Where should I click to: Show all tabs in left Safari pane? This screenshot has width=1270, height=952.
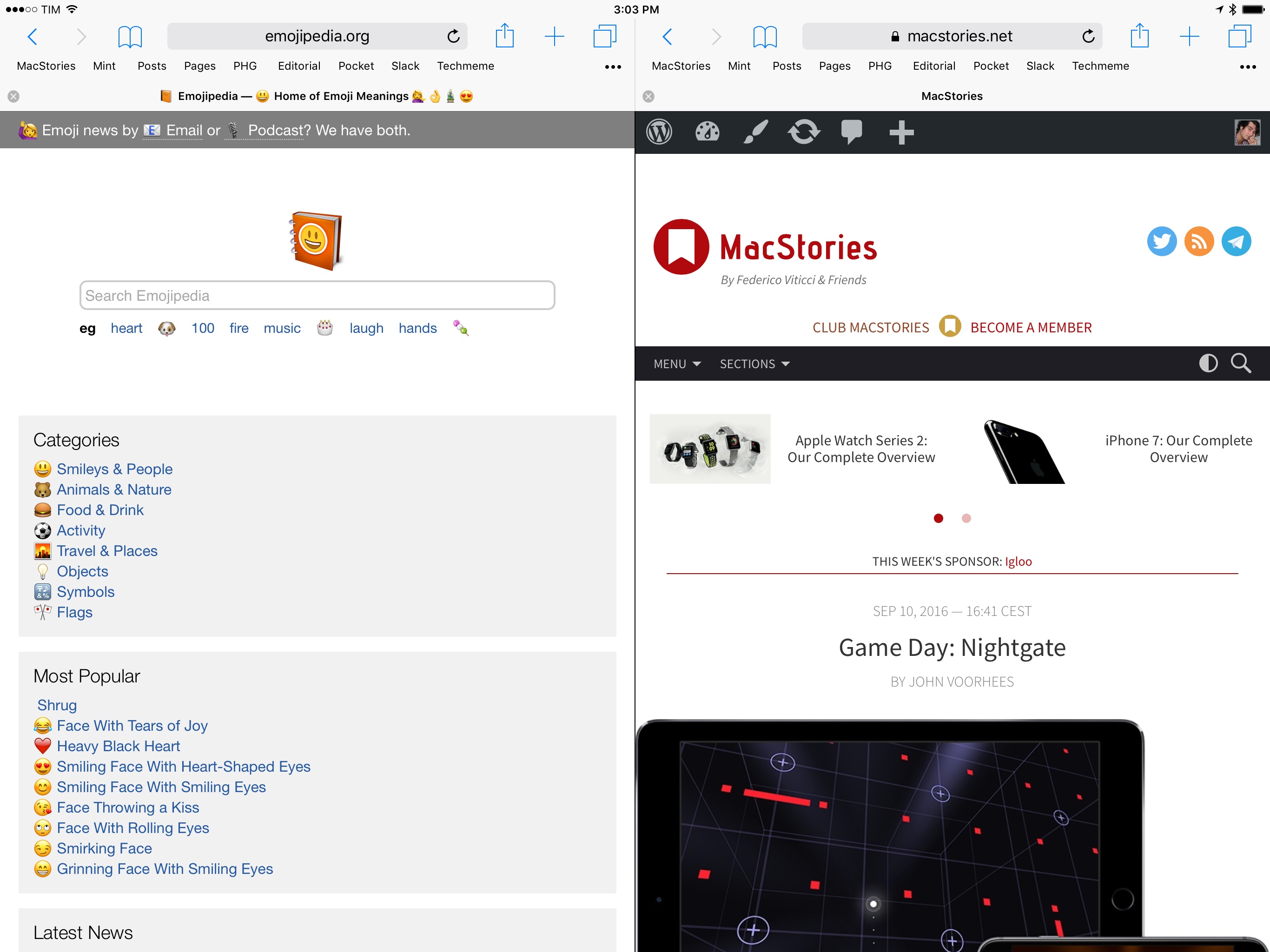(x=605, y=36)
